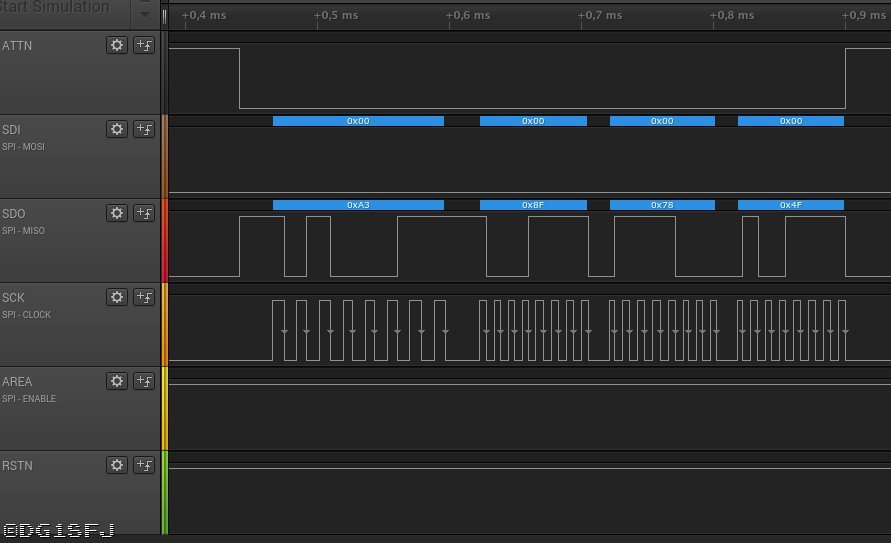Open ATTN channel settings gear
The width and height of the screenshot is (891, 543).
click(117, 45)
